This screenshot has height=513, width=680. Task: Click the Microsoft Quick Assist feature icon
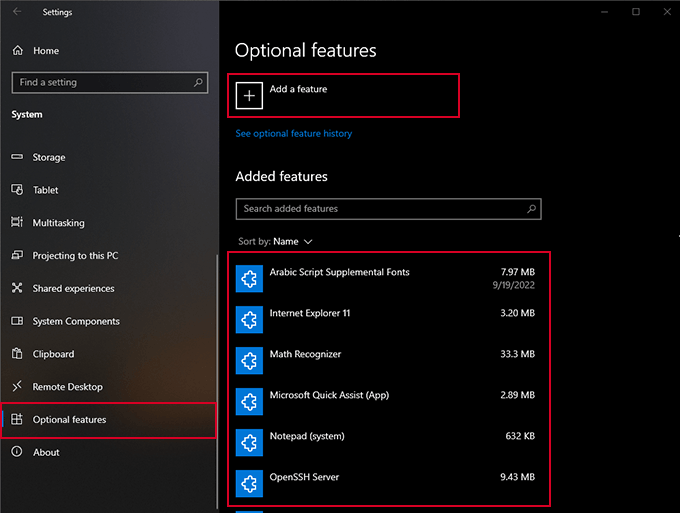coord(249,402)
